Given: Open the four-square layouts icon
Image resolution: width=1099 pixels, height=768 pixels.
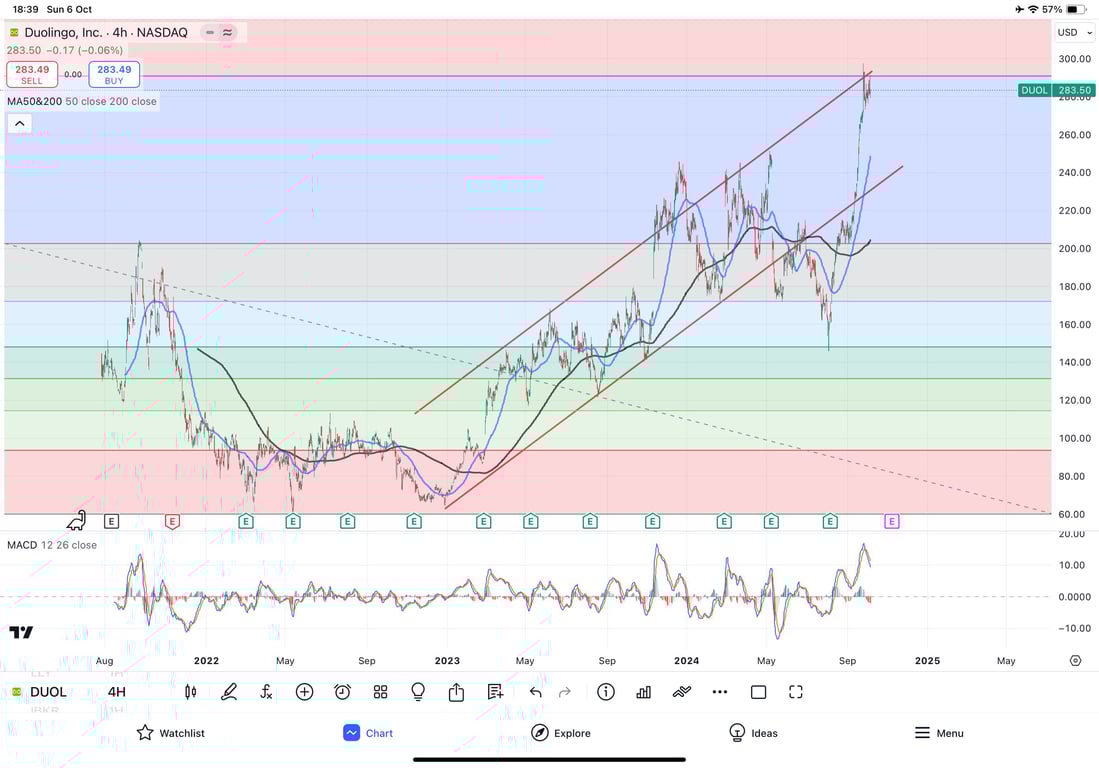Looking at the screenshot, I should coord(380,692).
